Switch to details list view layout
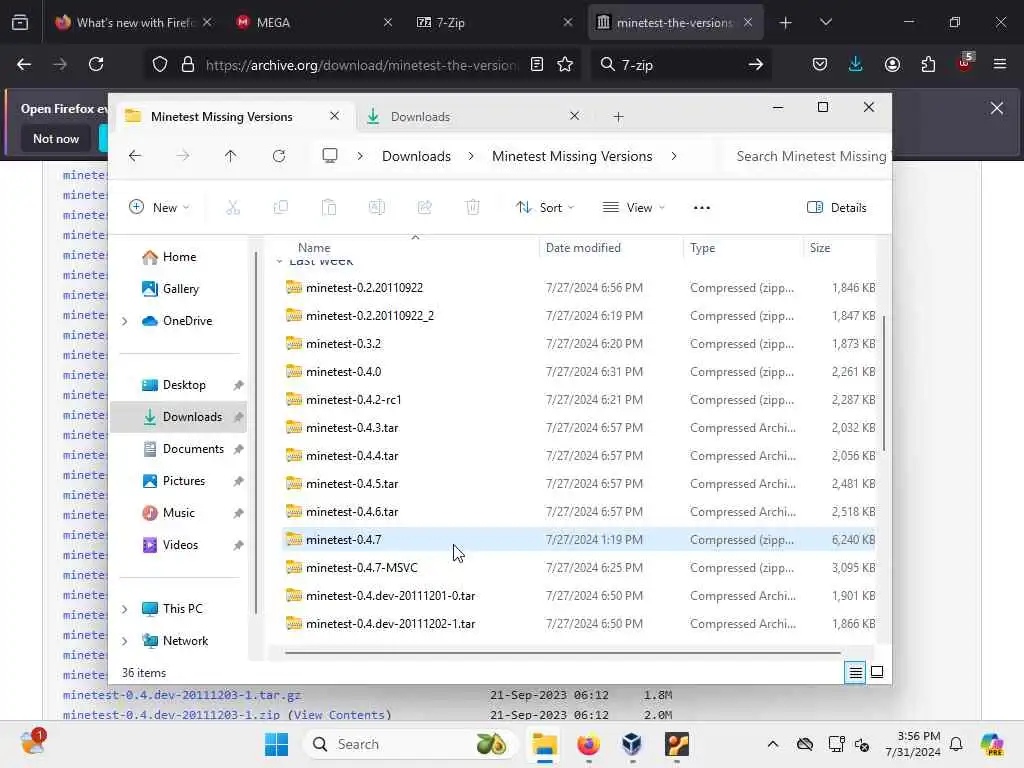The width and height of the screenshot is (1024, 768). (855, 672)
